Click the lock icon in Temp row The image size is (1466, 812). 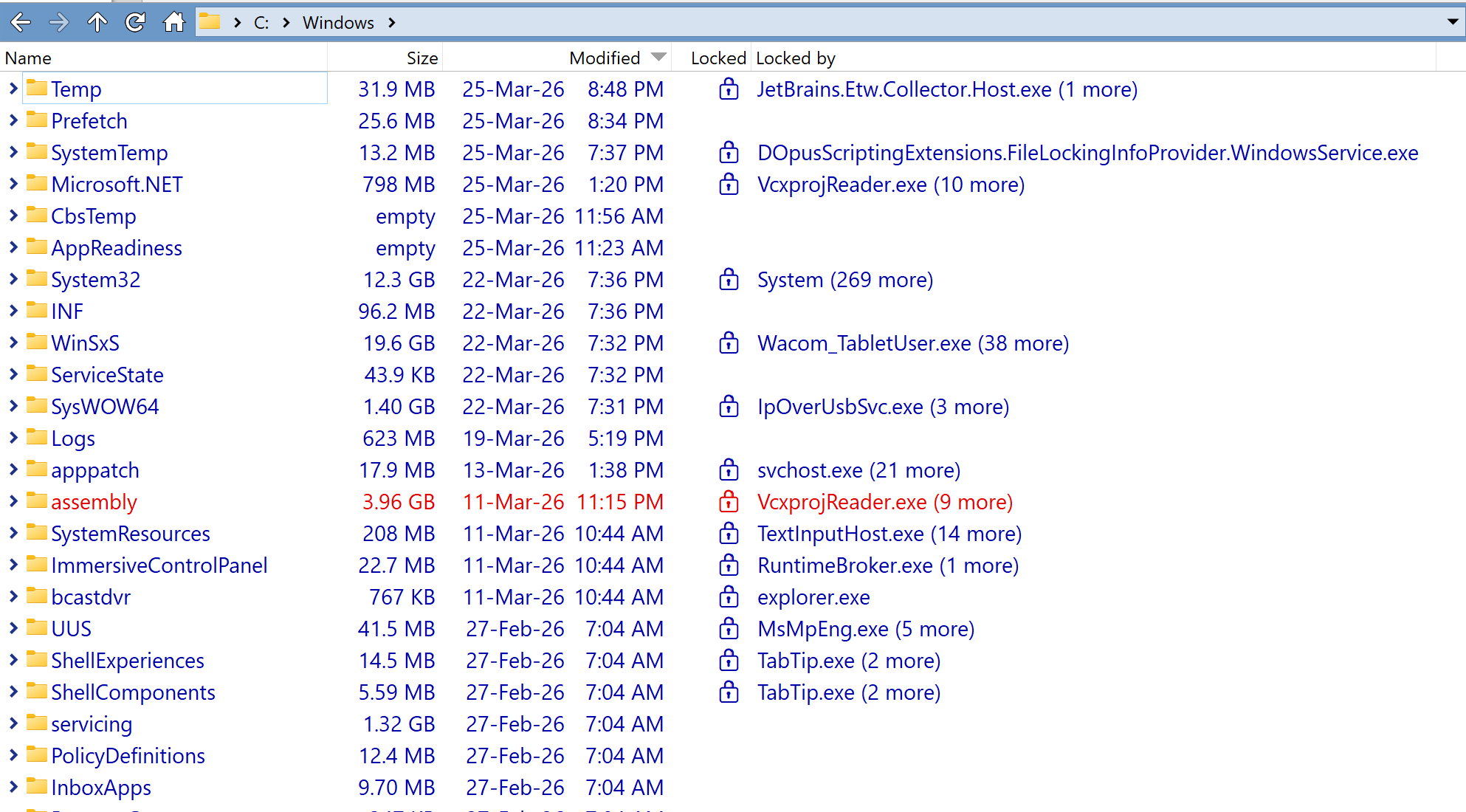tap(729, 89)
